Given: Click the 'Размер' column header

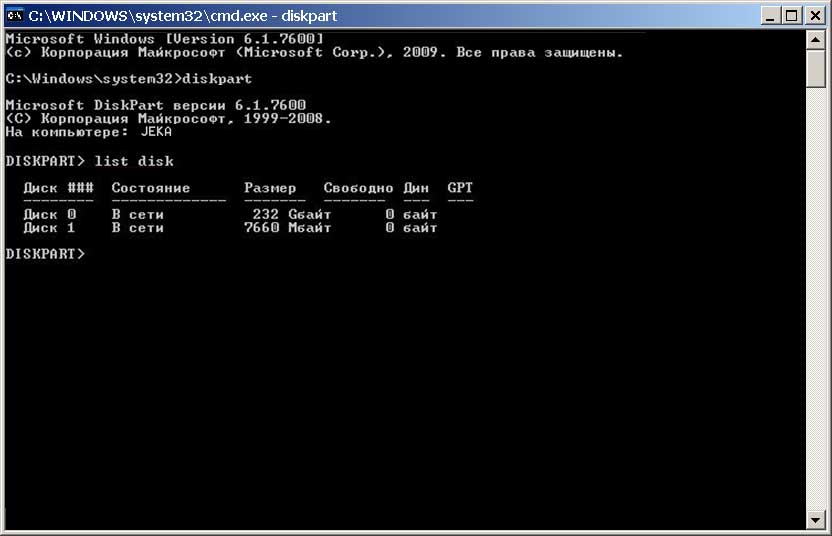Looking at the screenshot, I should 270,188.
